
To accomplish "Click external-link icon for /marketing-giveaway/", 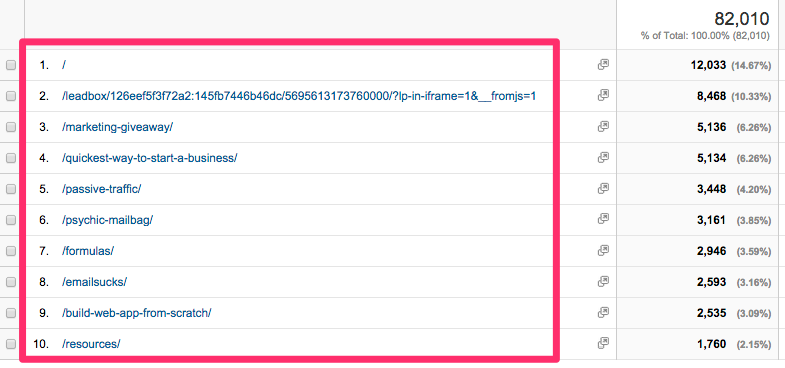I will point(603,127).
